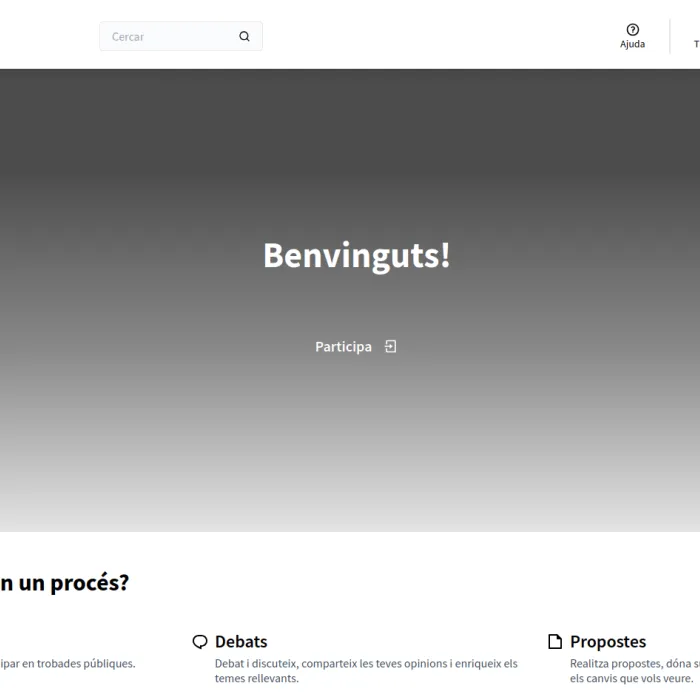
Task: Click the question mark help icon
Action: (632, 30)
